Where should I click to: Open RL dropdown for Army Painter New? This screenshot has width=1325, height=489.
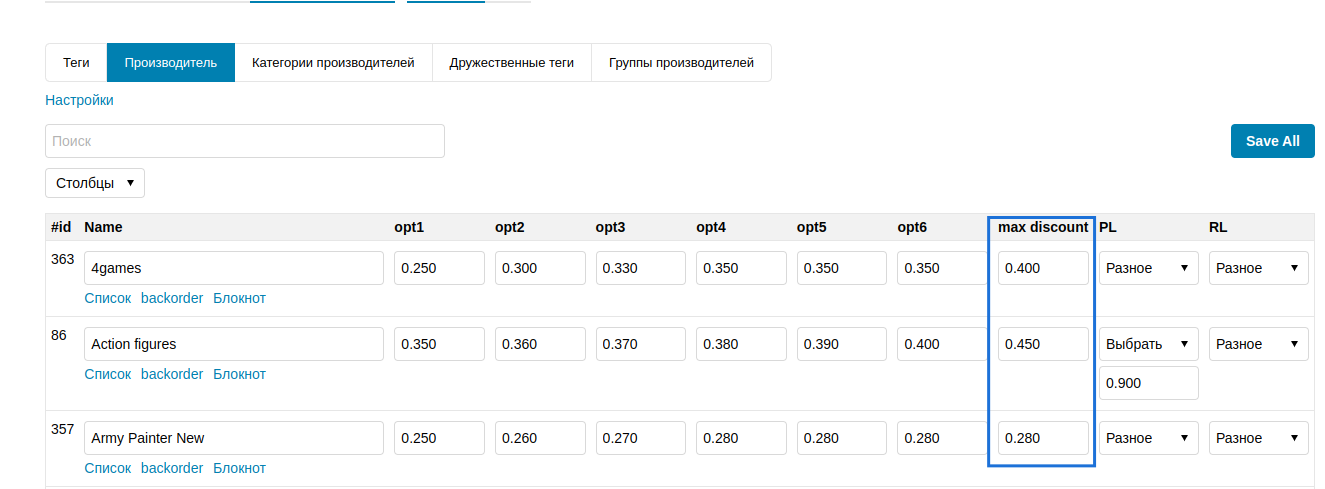[x=1258, y=438]
